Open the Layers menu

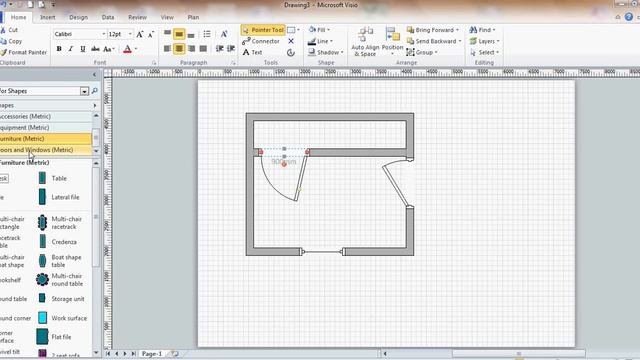484,41
